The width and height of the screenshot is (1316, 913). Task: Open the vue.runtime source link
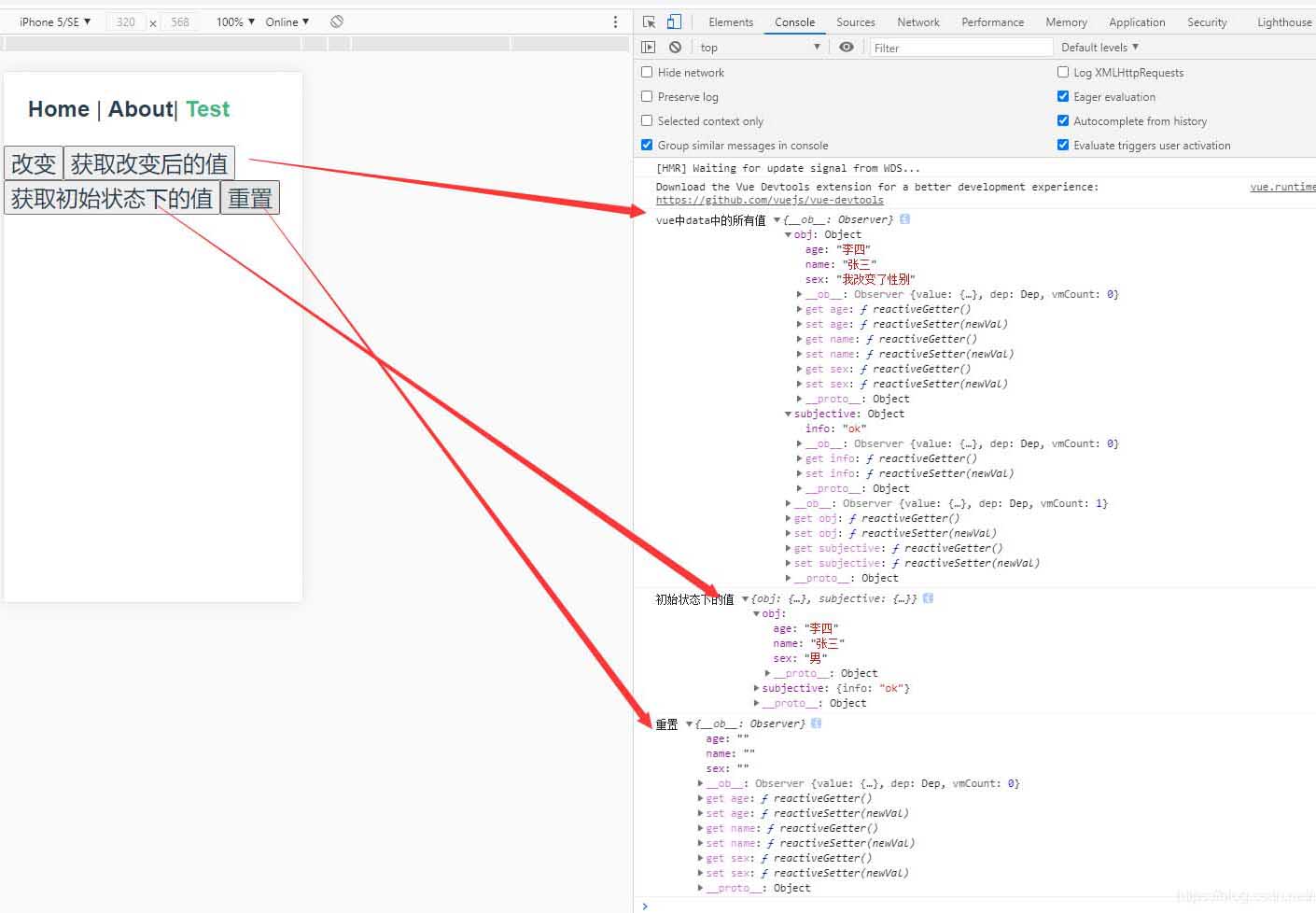(x=1282, y=187)
